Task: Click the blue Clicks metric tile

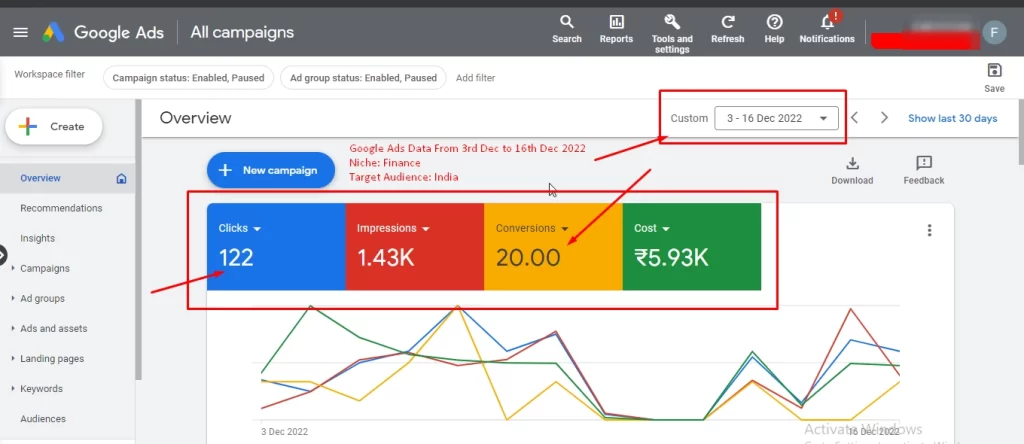Action: coord(276,246)
